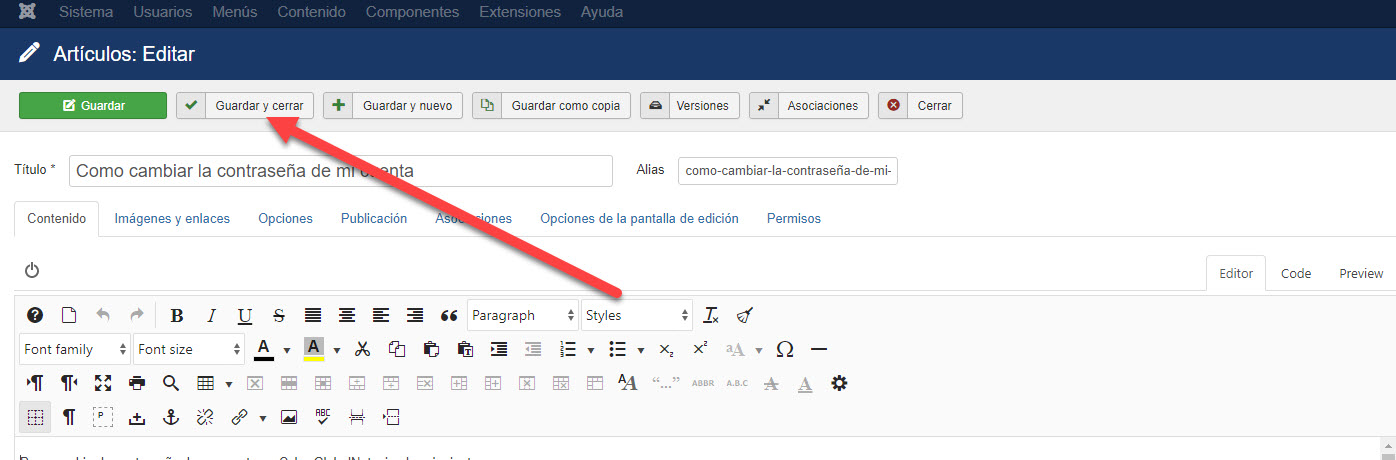Expand the text color arrow menu
The height and width of the screenshot is (460, 1396).
[x=287, y=350]
